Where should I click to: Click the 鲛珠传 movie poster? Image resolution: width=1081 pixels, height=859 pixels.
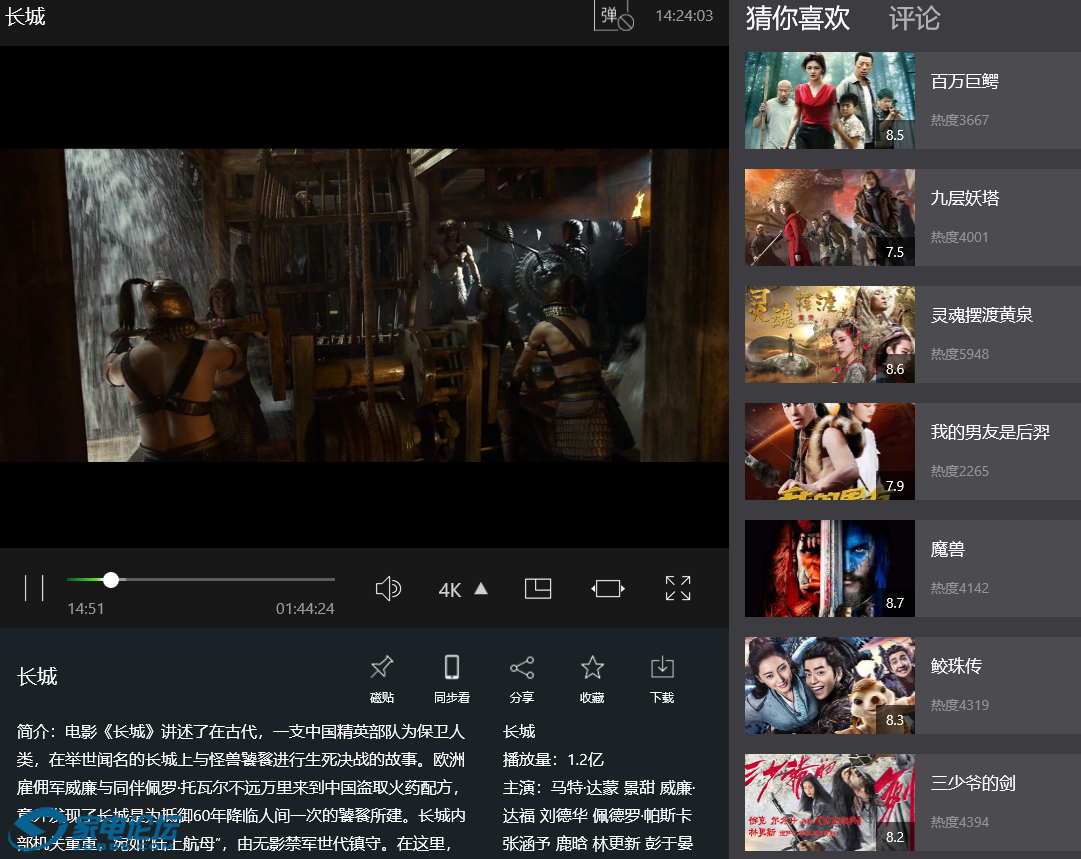pyautogui.click(x=829, y=686)
